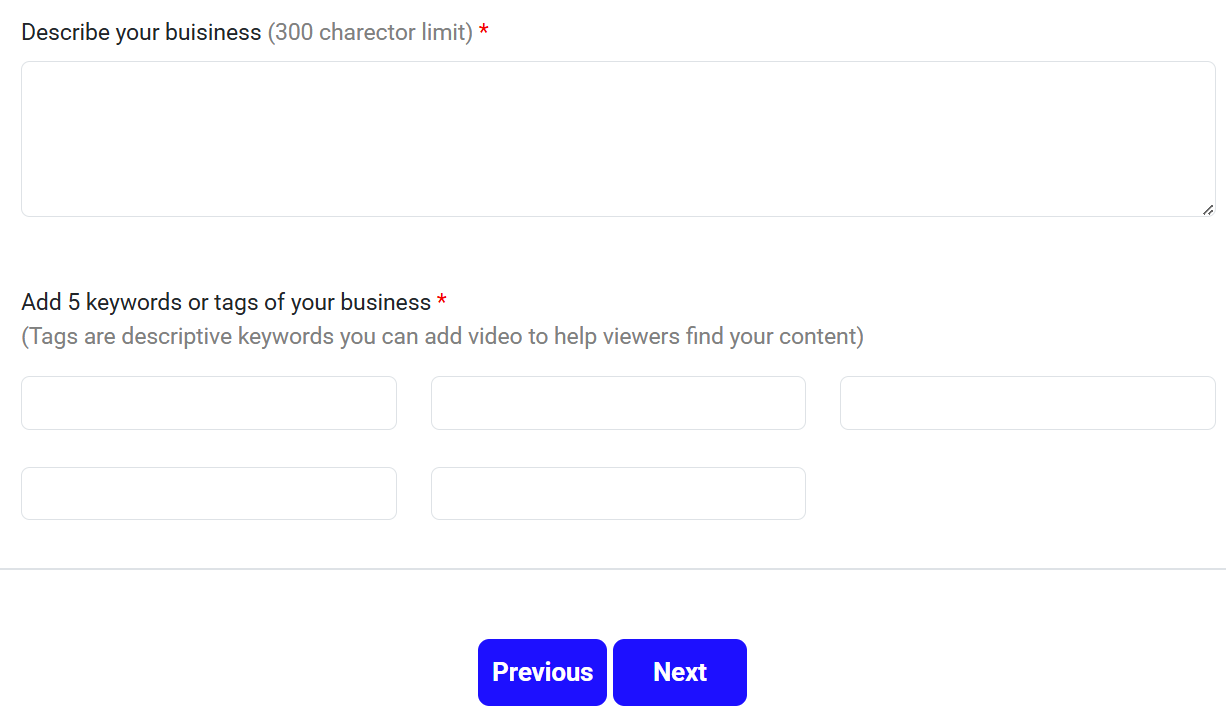The image size is (1226, 706).
Task: Click the word 'business' in the keywords label
Action: pos(386,302)
